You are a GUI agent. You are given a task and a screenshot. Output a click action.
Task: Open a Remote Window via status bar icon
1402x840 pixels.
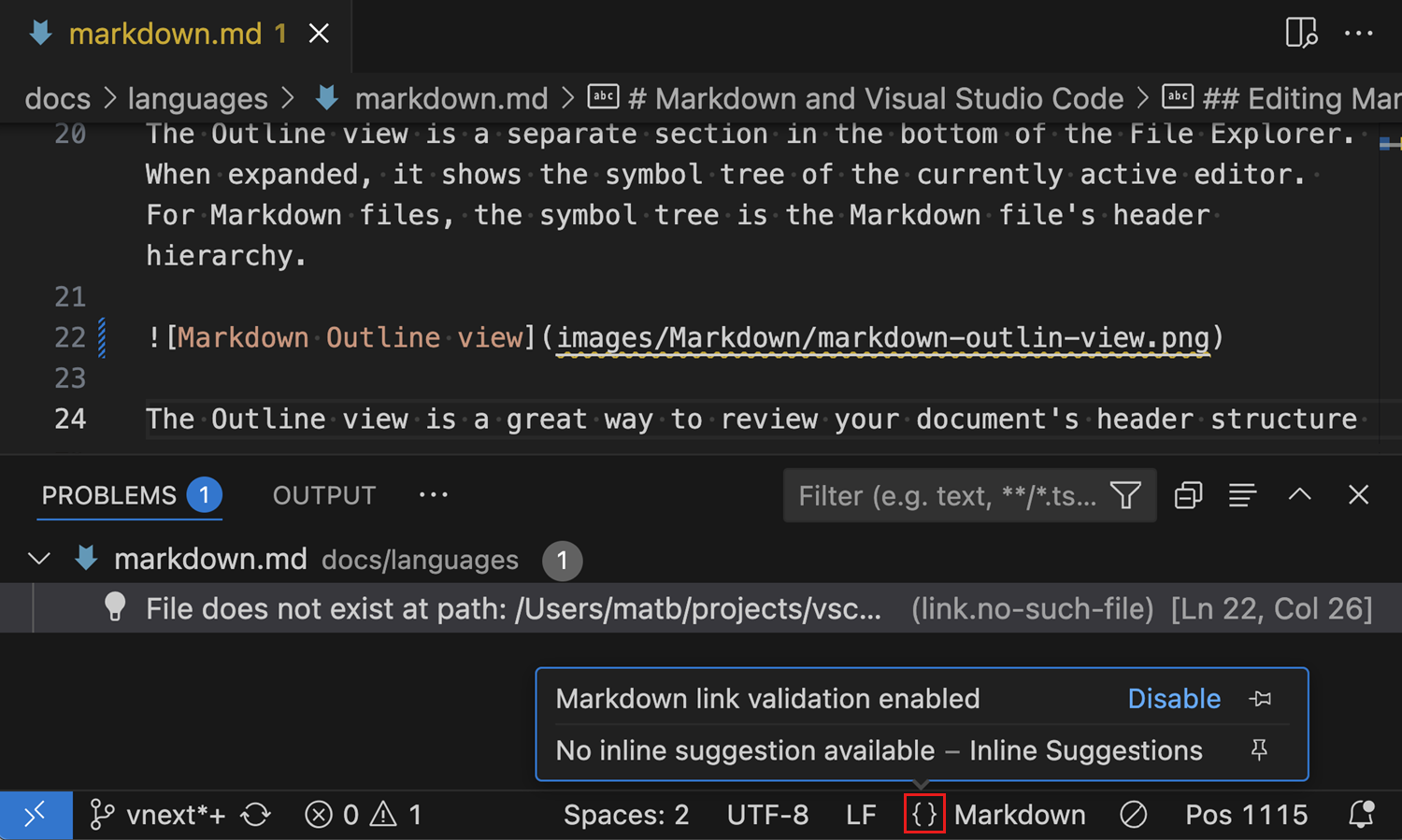pyautogui.click(x=36, y=815)
